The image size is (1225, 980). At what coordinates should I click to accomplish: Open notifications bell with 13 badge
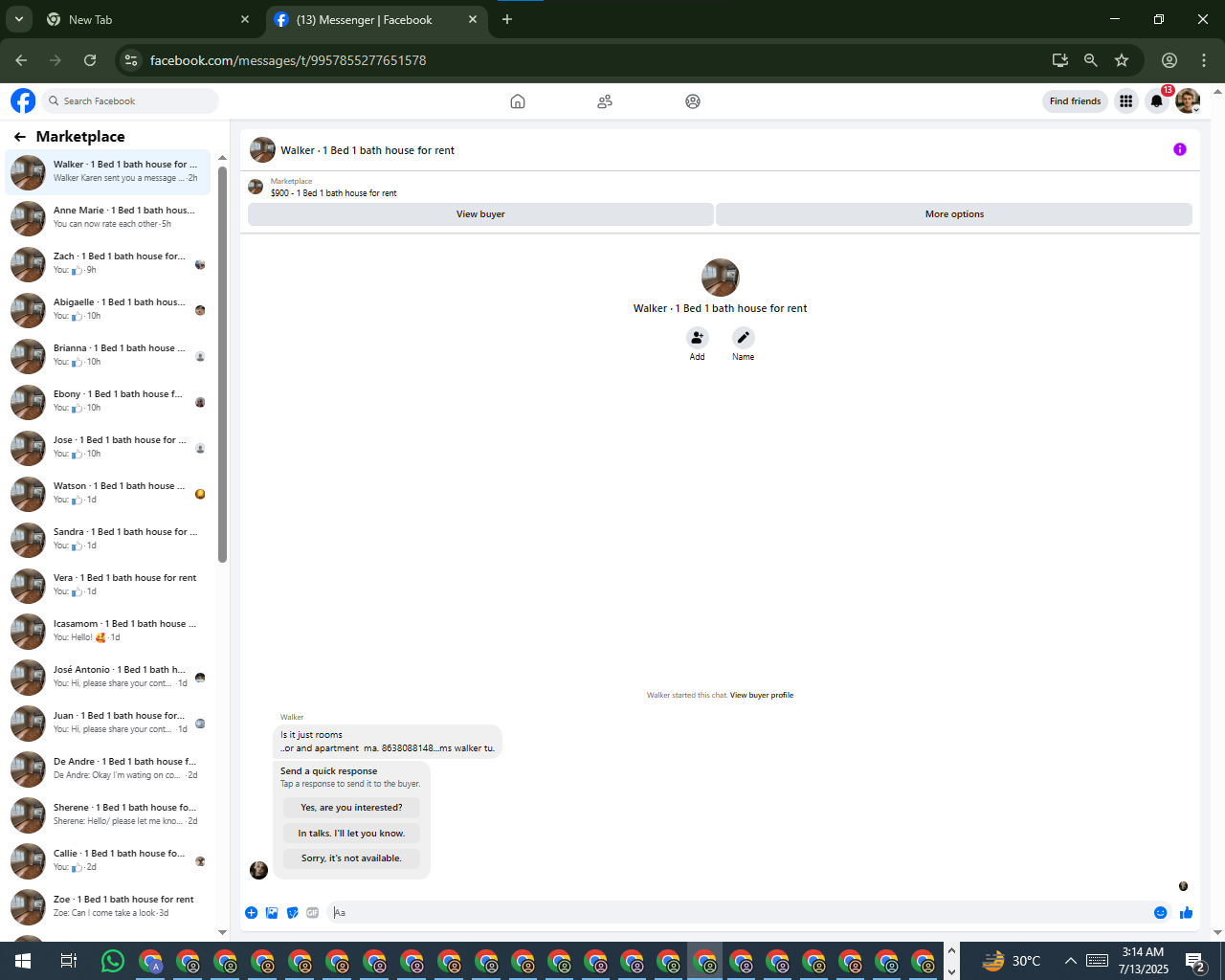1157,101
